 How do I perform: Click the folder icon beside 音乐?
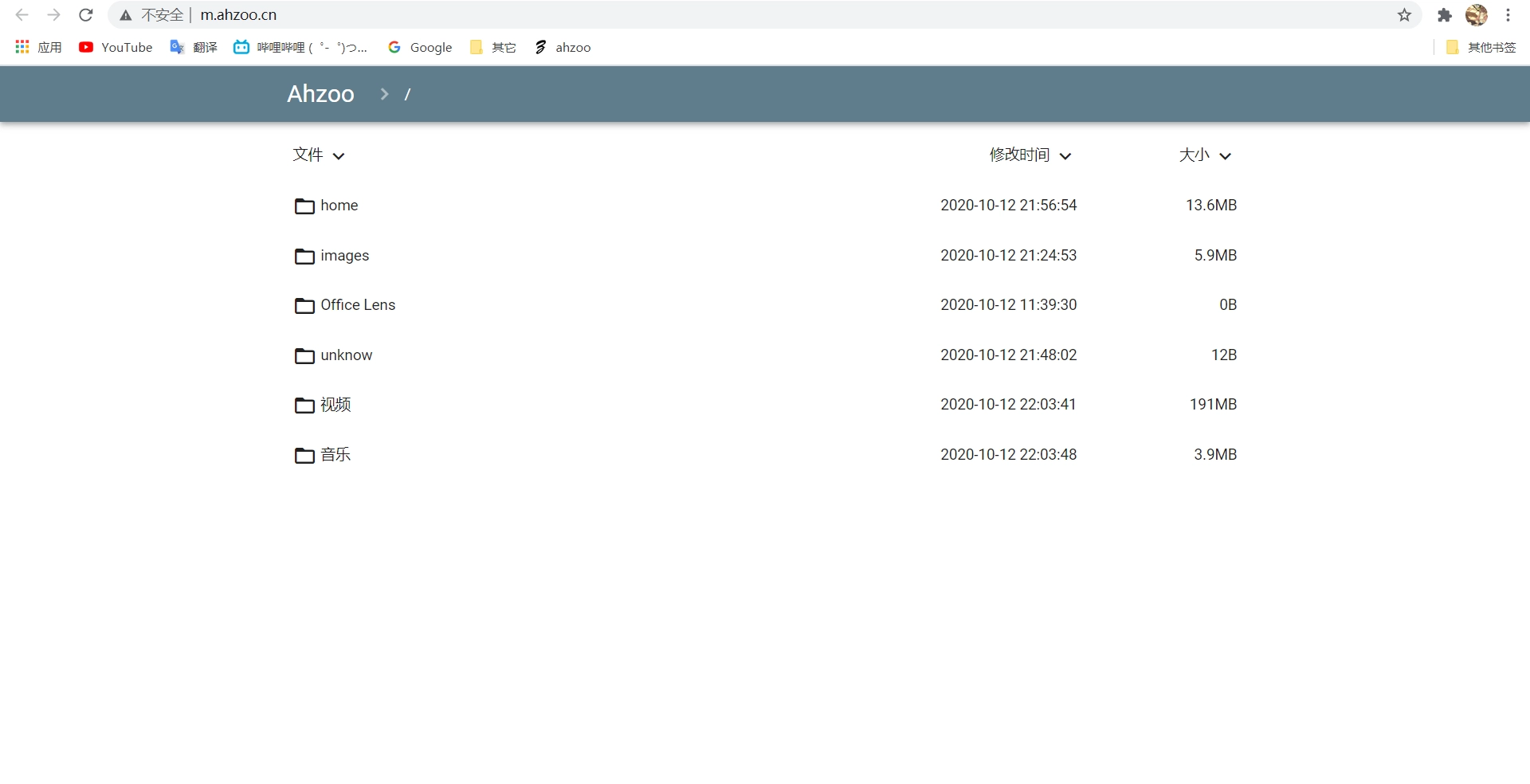click(304, 455)
